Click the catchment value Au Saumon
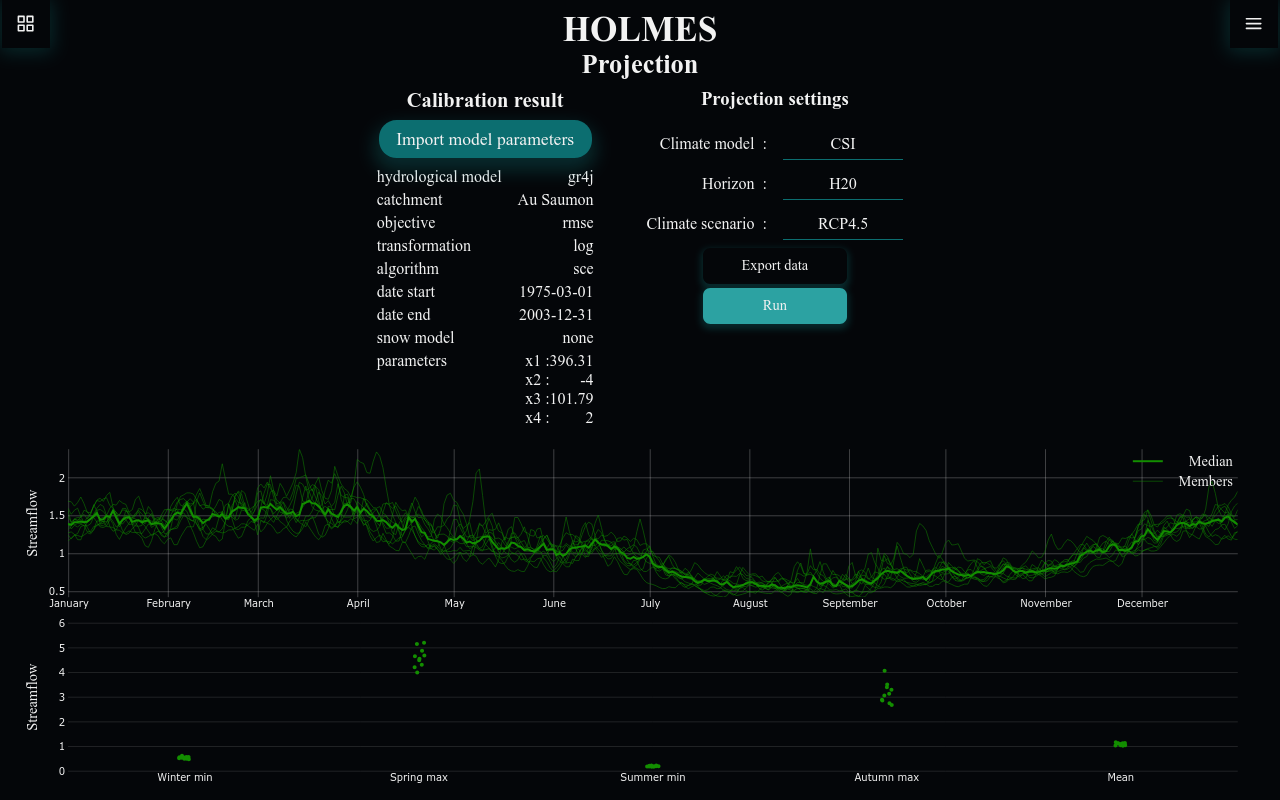 555,200
